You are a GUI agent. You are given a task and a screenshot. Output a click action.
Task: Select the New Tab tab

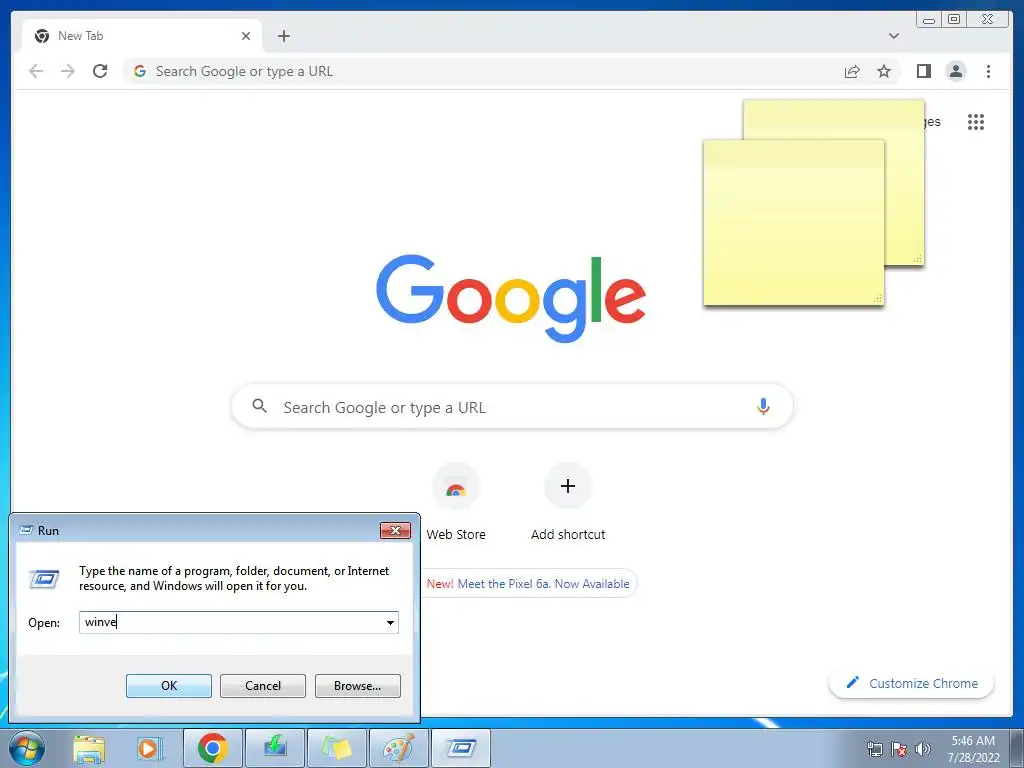pyautogui.click(x=142, y=36)
